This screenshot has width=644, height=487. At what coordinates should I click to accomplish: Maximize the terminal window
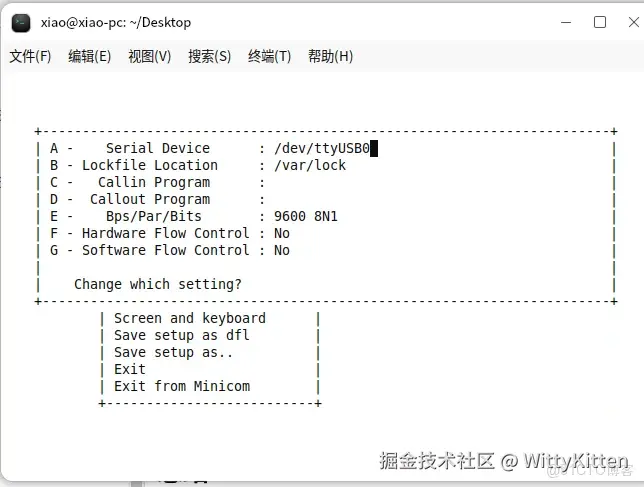pyautogui.click(x=600, y=22)
